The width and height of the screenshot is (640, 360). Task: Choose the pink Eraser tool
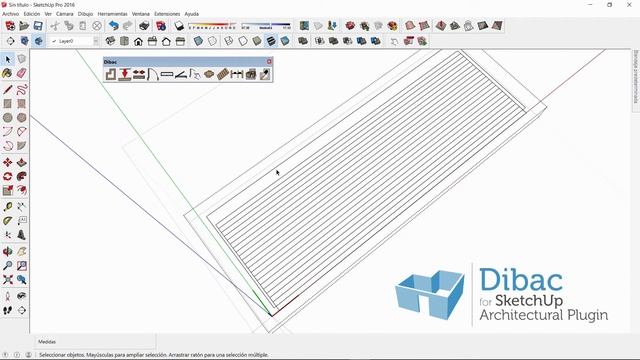click(x=21, y=73)
